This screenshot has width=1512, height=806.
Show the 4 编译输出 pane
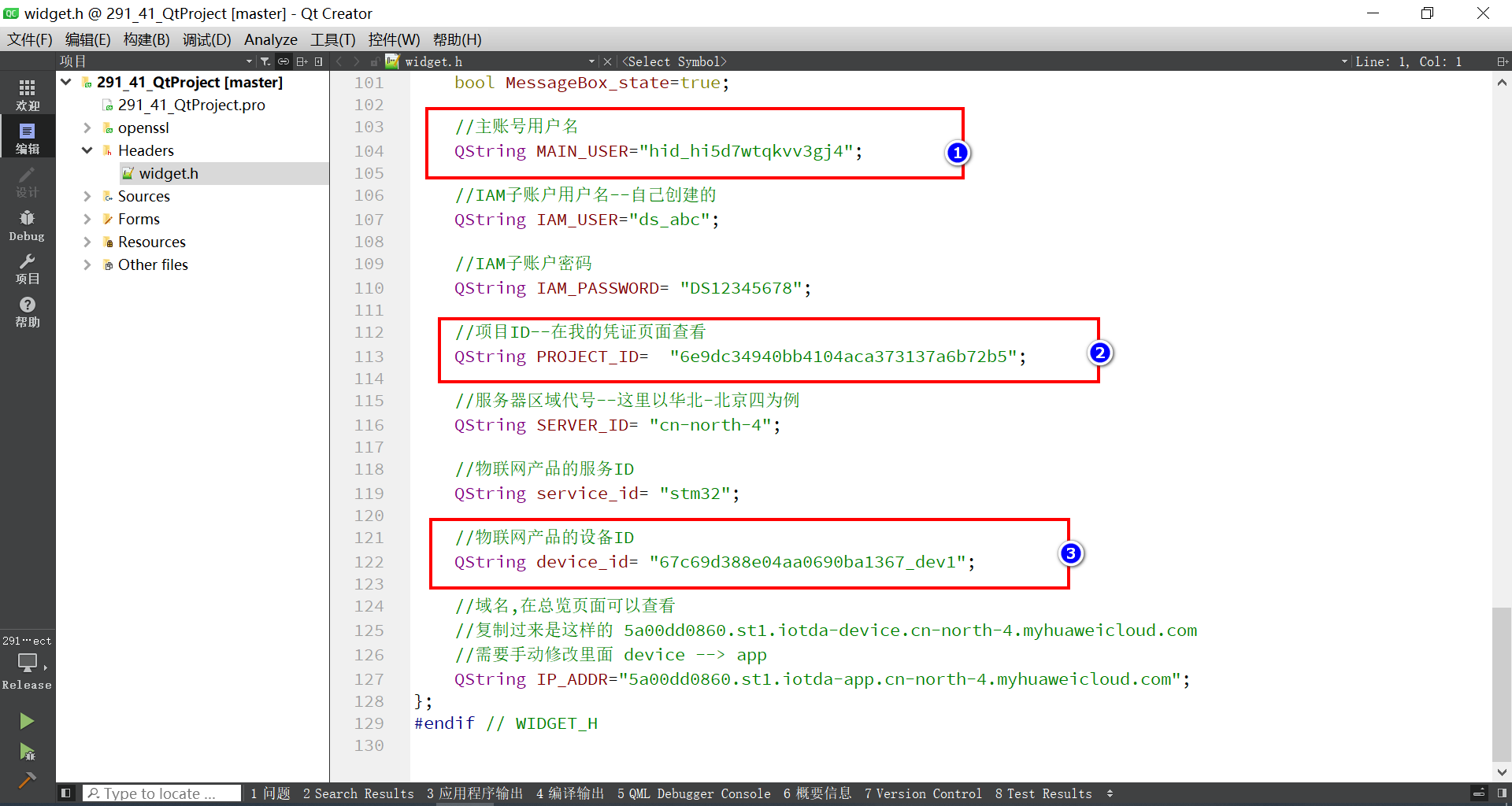coord(570,793)
